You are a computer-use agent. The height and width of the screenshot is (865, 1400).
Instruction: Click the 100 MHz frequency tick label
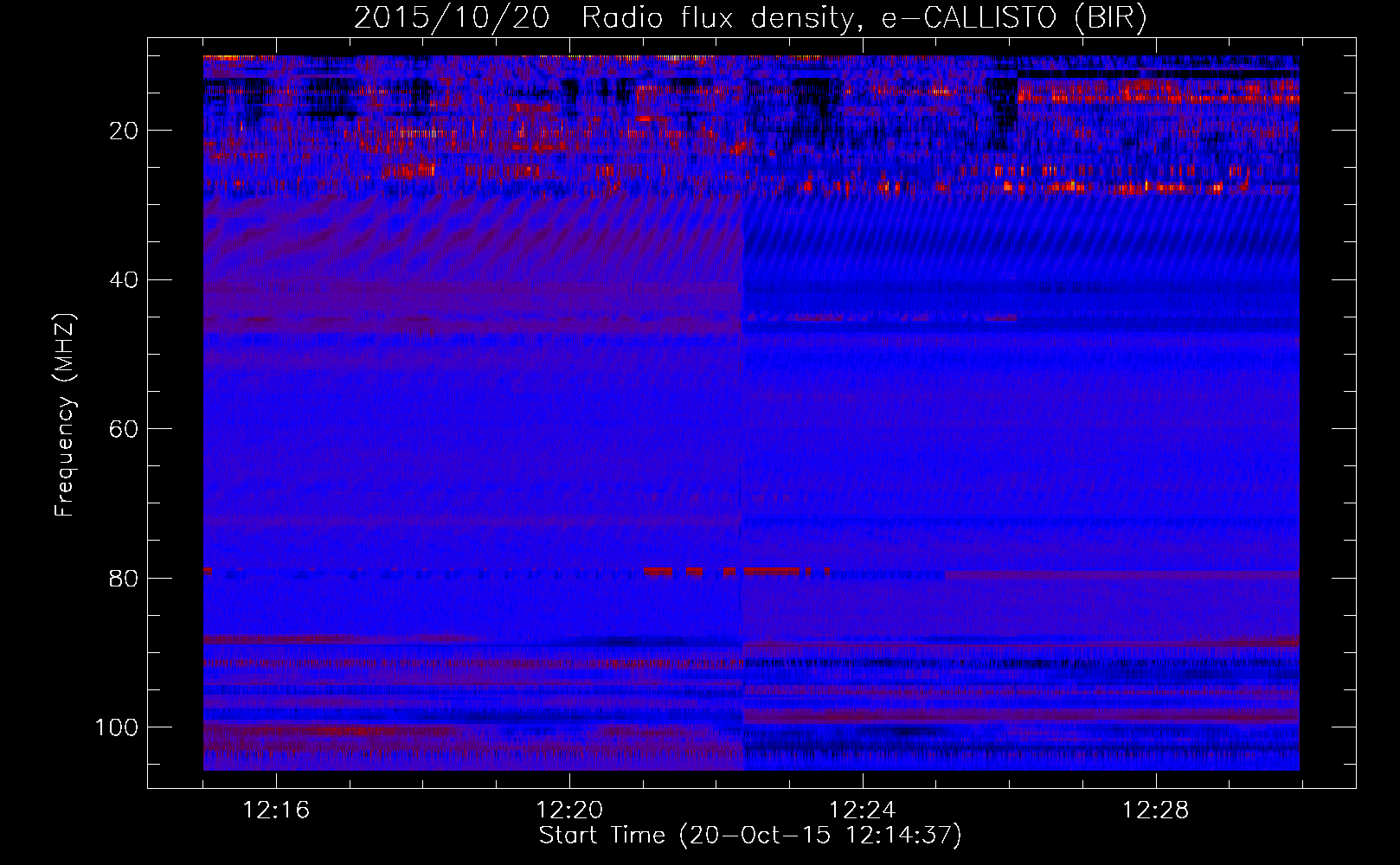tap(118, 727)
